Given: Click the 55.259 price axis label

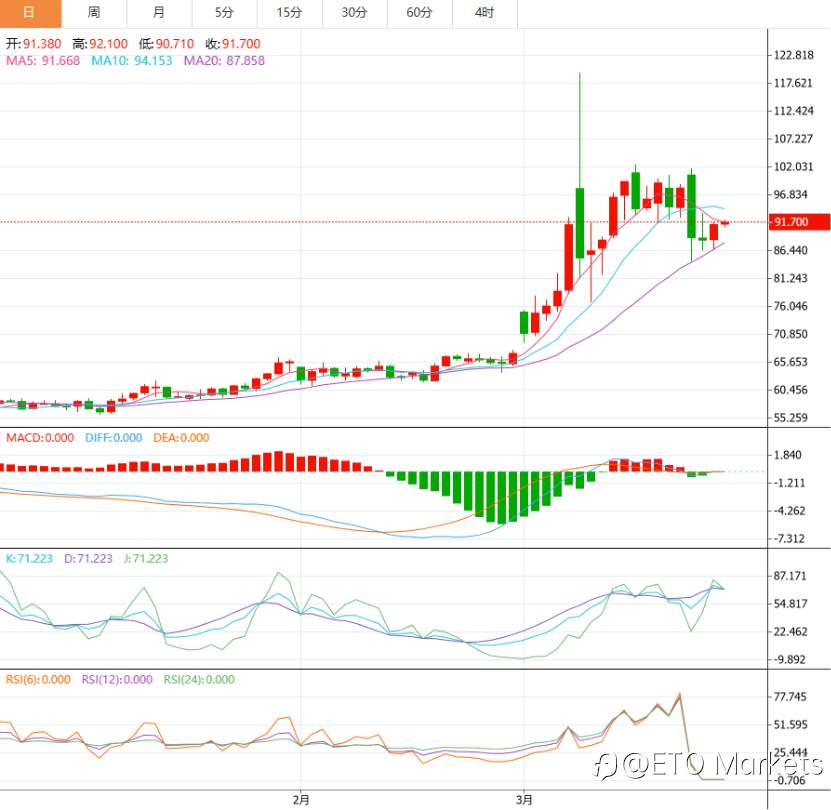Looking at the screenshot, I should pyautogui.click(x=791, y=418).
